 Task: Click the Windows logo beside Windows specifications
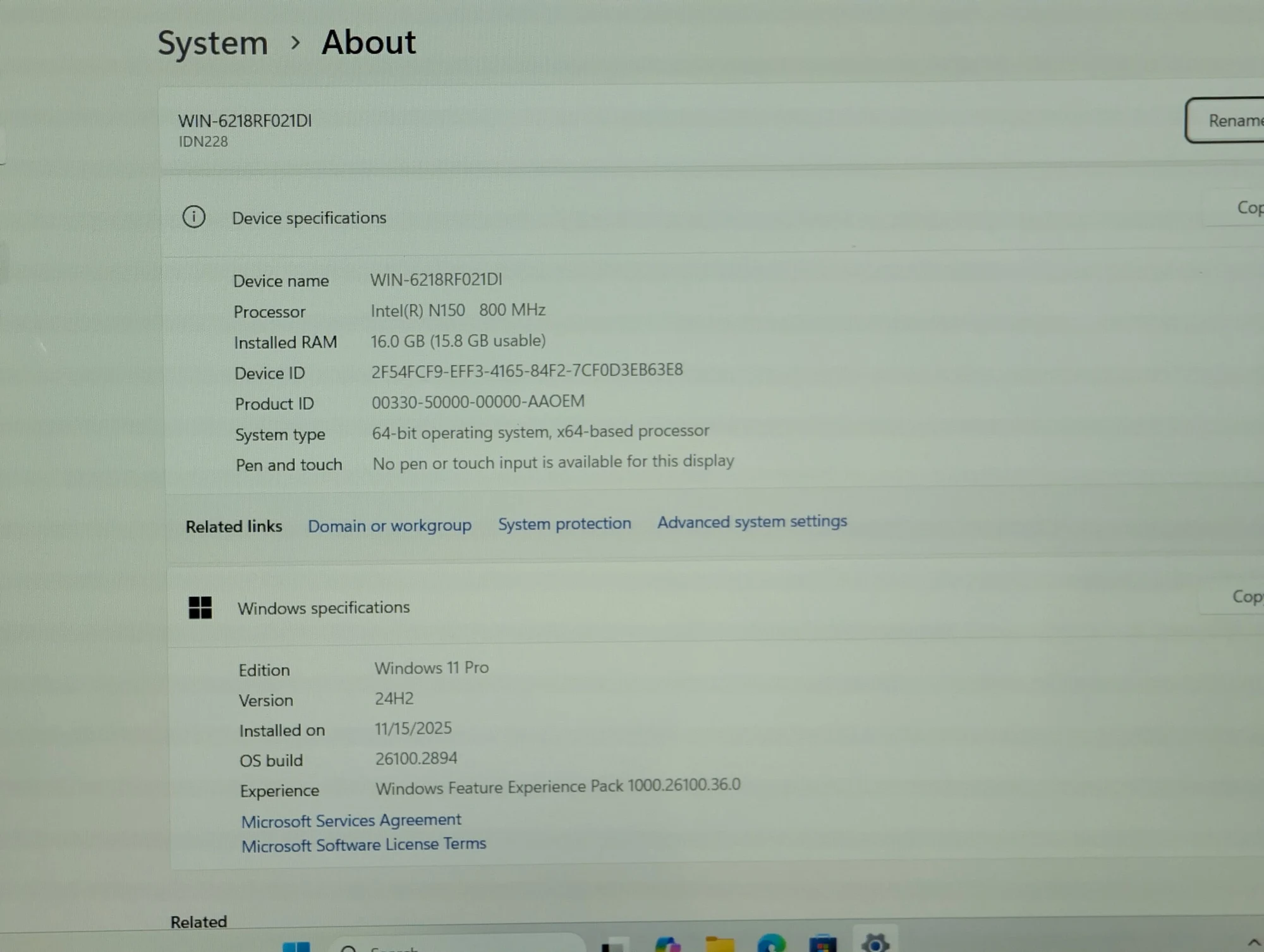(x=200, y=607)
